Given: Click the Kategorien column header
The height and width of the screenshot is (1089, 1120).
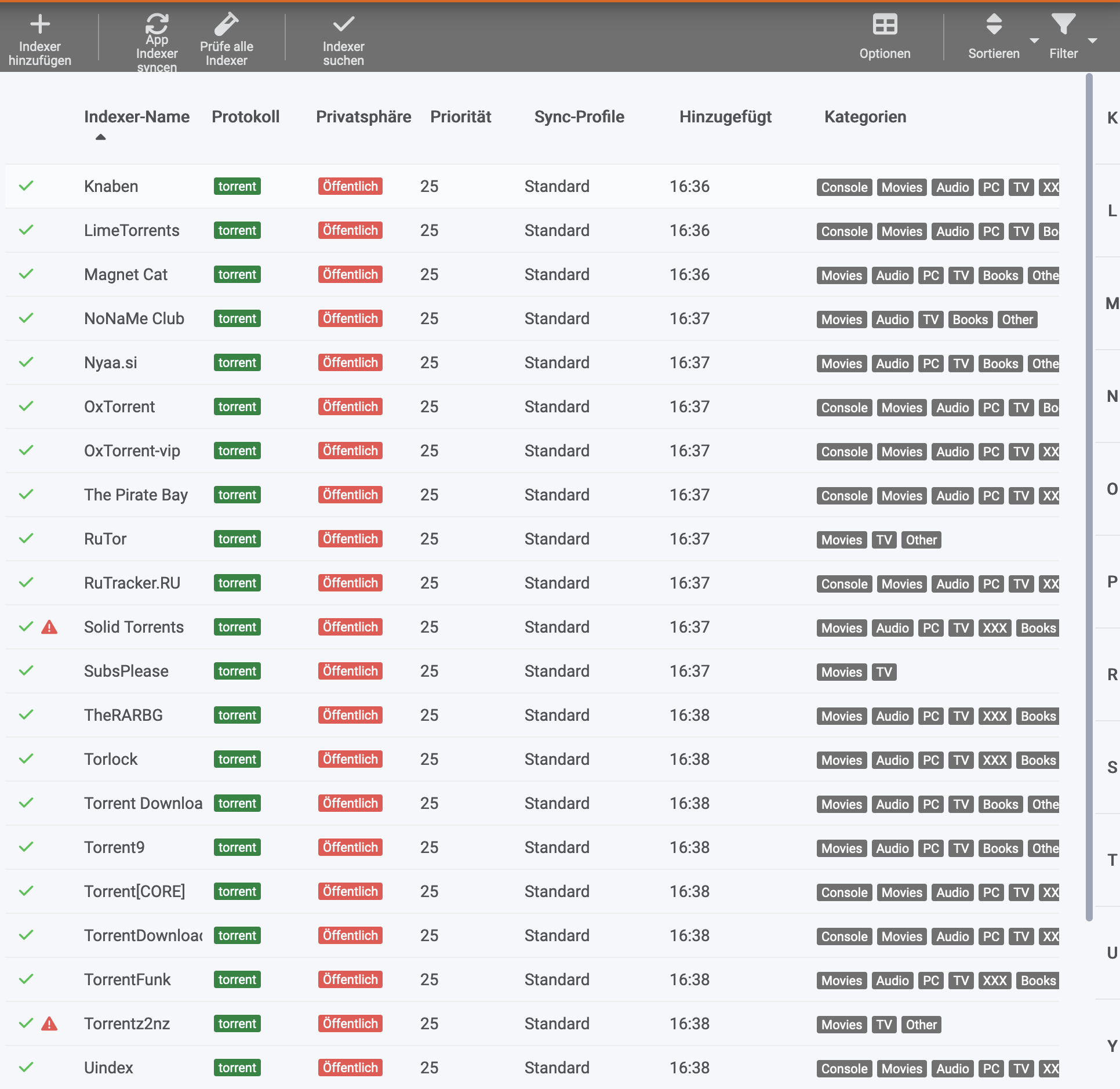Looking at the screenshot, I should coord(865,117).
